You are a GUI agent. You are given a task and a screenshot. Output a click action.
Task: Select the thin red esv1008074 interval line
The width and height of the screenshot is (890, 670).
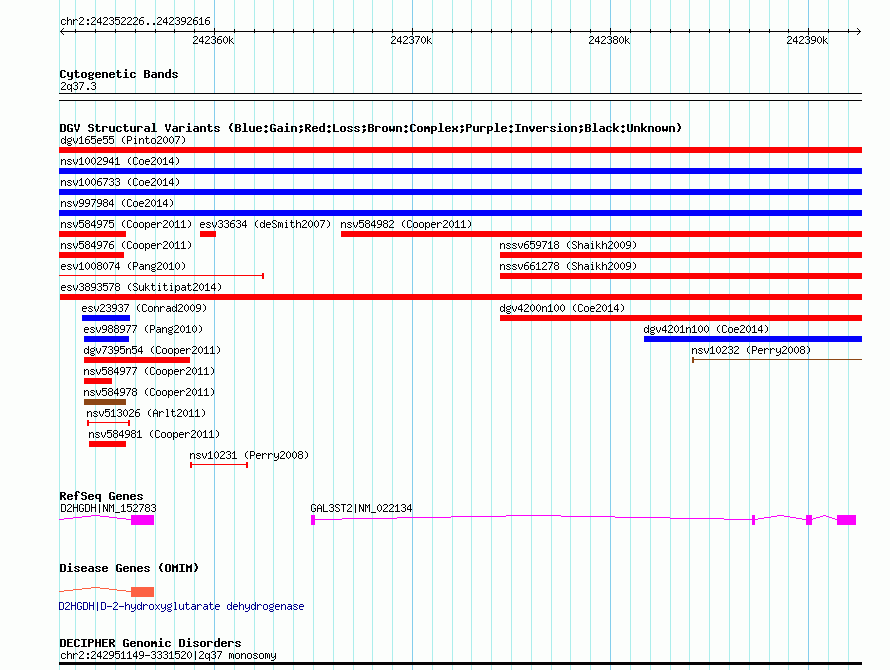tap(161, 276)
